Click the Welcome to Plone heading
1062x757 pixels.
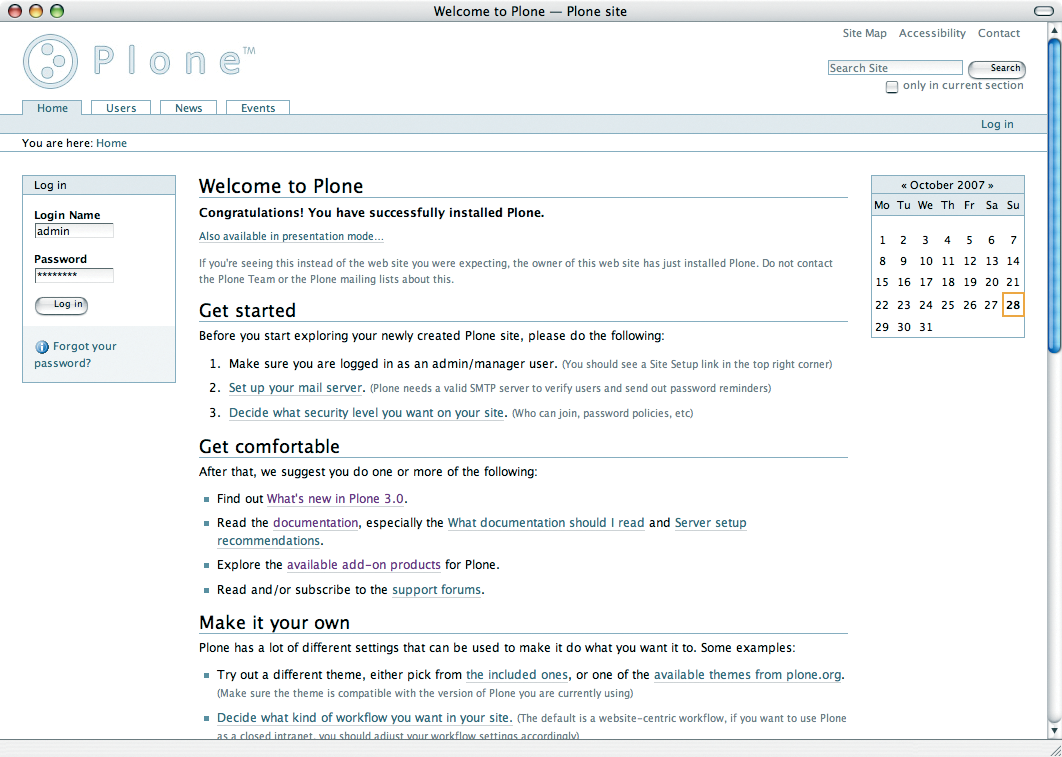(x=281, y=186)
